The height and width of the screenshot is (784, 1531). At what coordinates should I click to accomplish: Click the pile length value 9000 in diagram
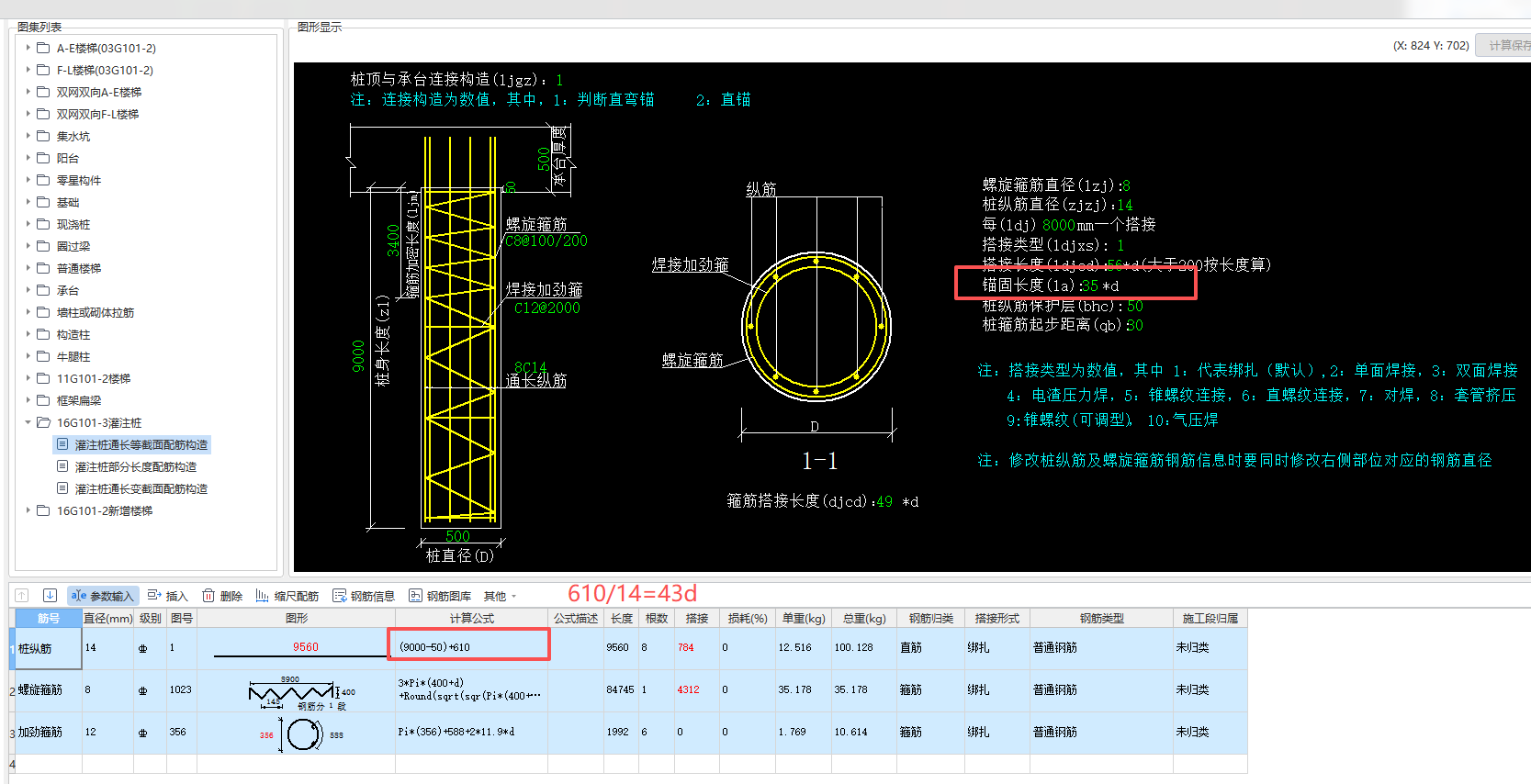tap(358, 356)
